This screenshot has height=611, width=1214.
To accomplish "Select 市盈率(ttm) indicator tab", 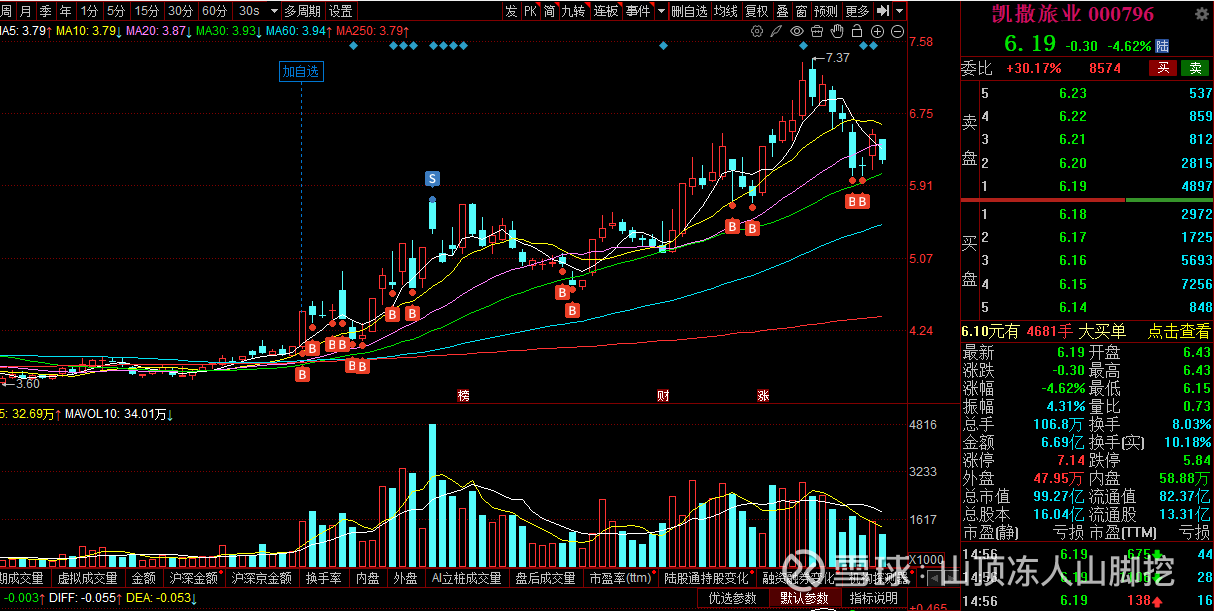I will pos(620,578).
